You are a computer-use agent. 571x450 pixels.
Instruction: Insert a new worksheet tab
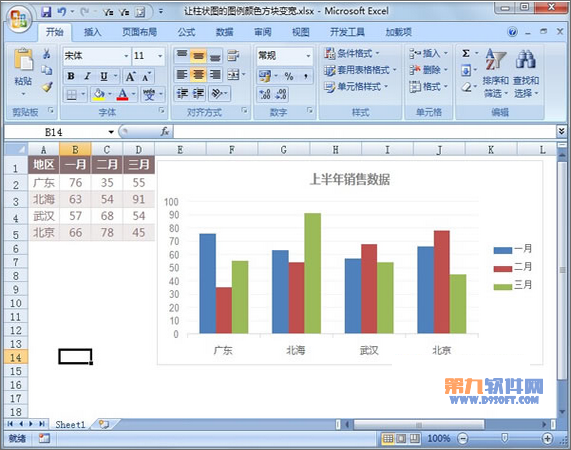[105, 424]
